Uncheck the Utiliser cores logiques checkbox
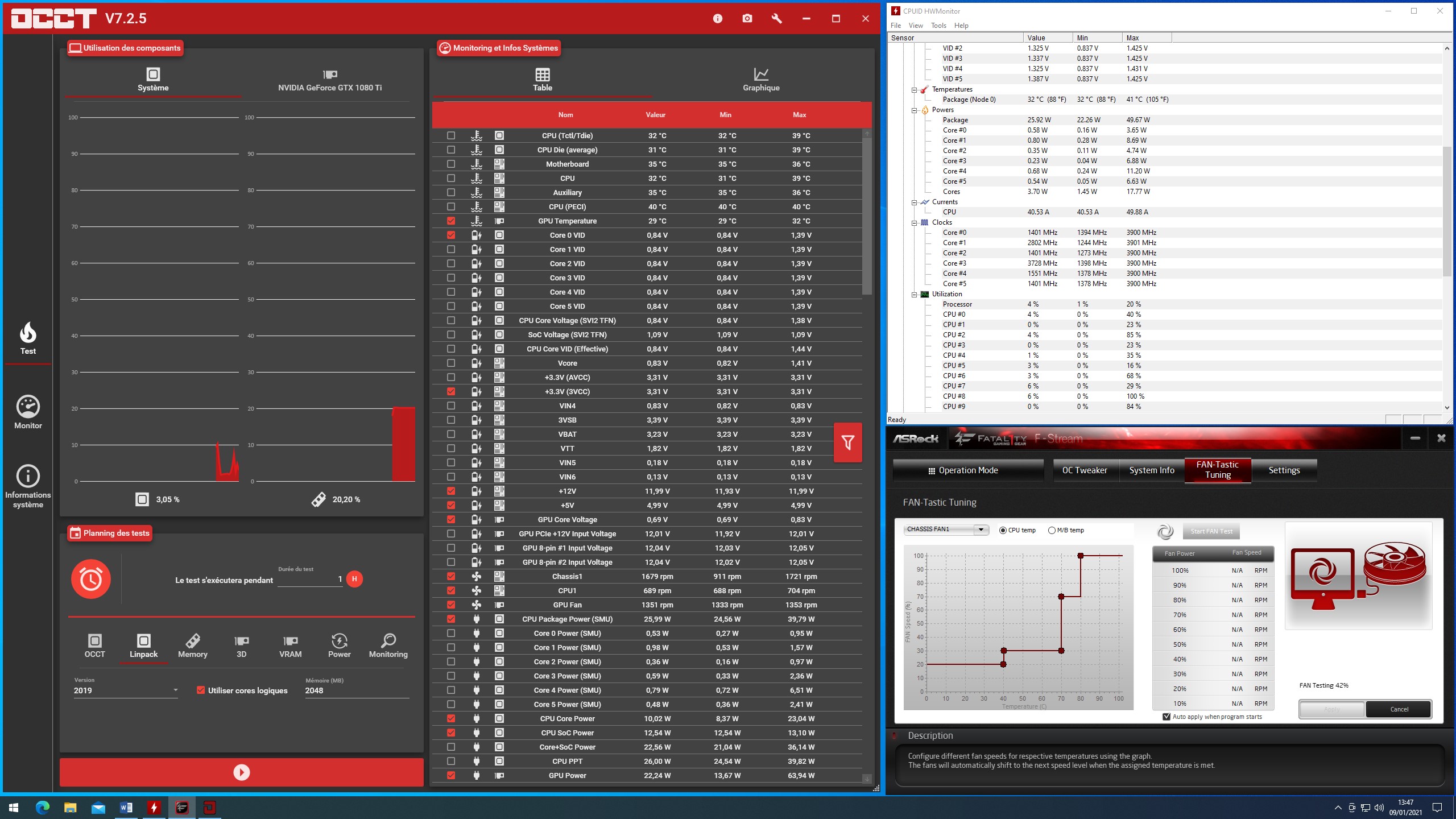This screenshot has height=819, width=1456. point(201,690)
